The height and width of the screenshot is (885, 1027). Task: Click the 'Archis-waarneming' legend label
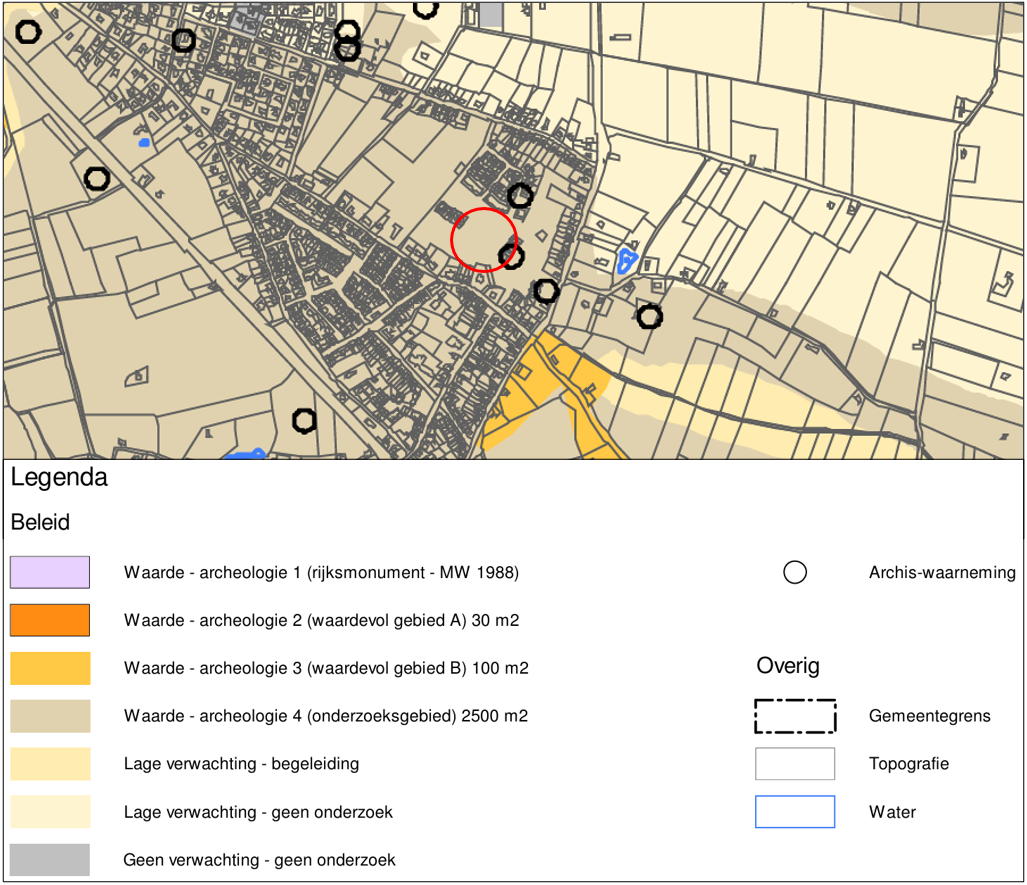(x=942, y=573)
